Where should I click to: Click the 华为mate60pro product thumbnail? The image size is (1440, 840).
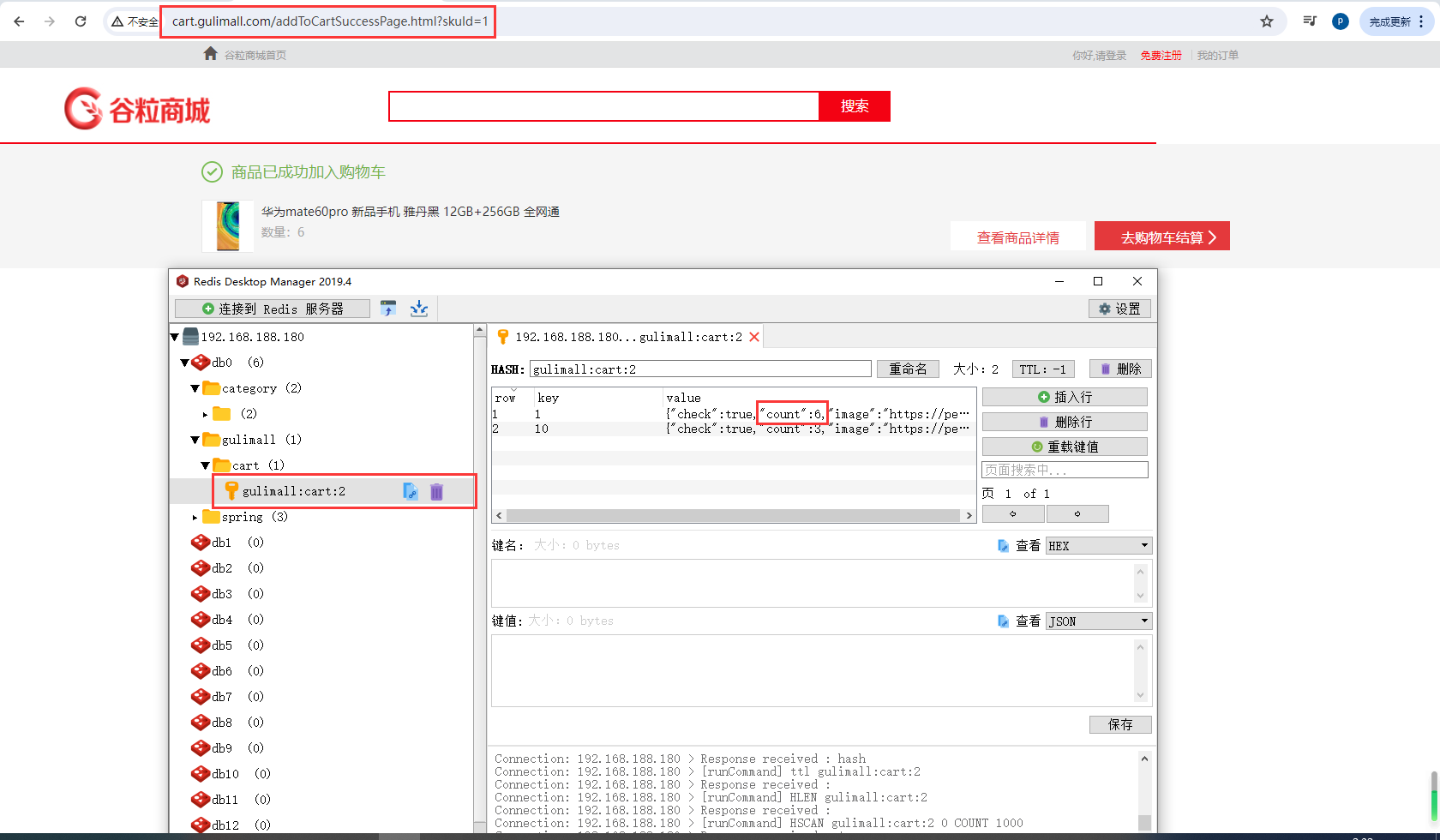227,226
